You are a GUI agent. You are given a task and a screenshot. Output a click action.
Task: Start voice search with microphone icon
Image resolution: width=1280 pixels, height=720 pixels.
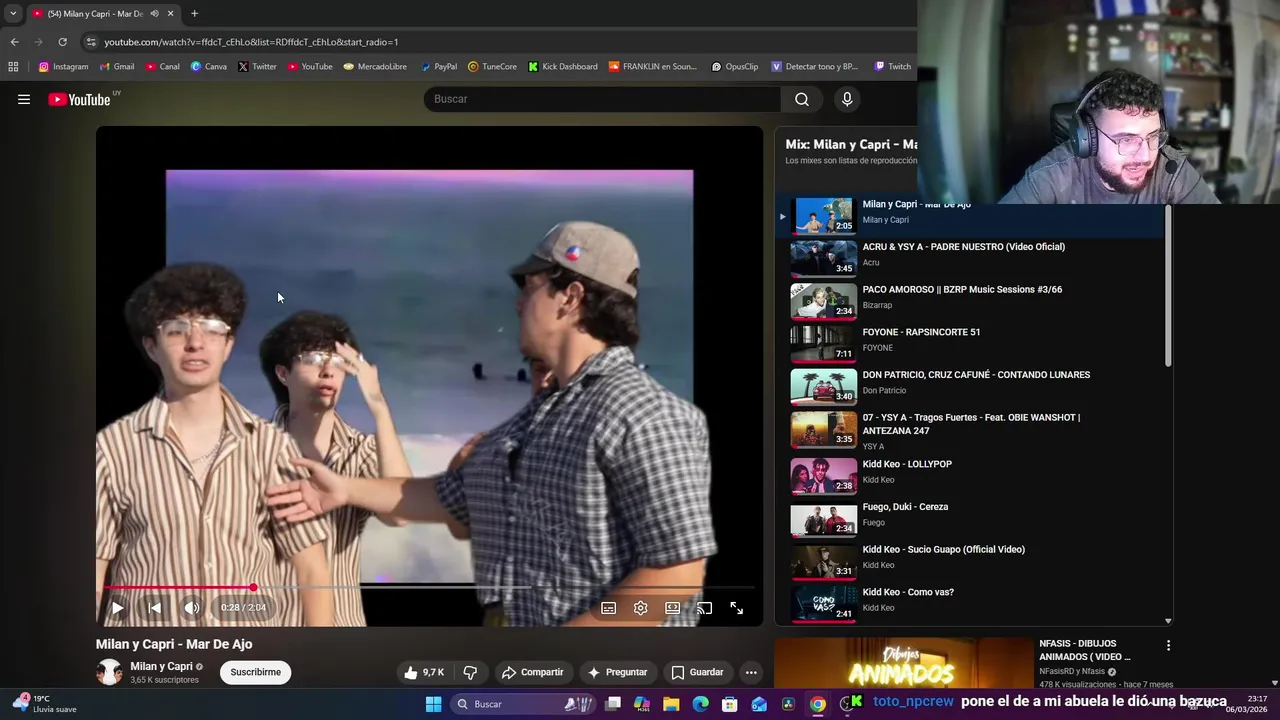847,99
